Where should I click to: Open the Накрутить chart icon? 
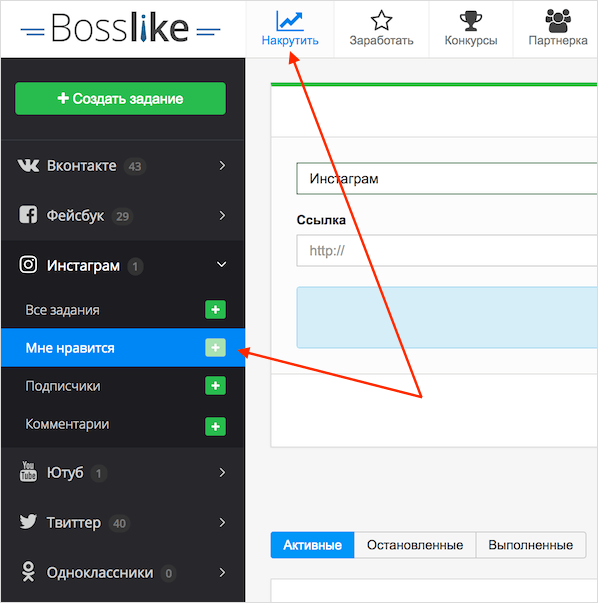click(290, 21)
